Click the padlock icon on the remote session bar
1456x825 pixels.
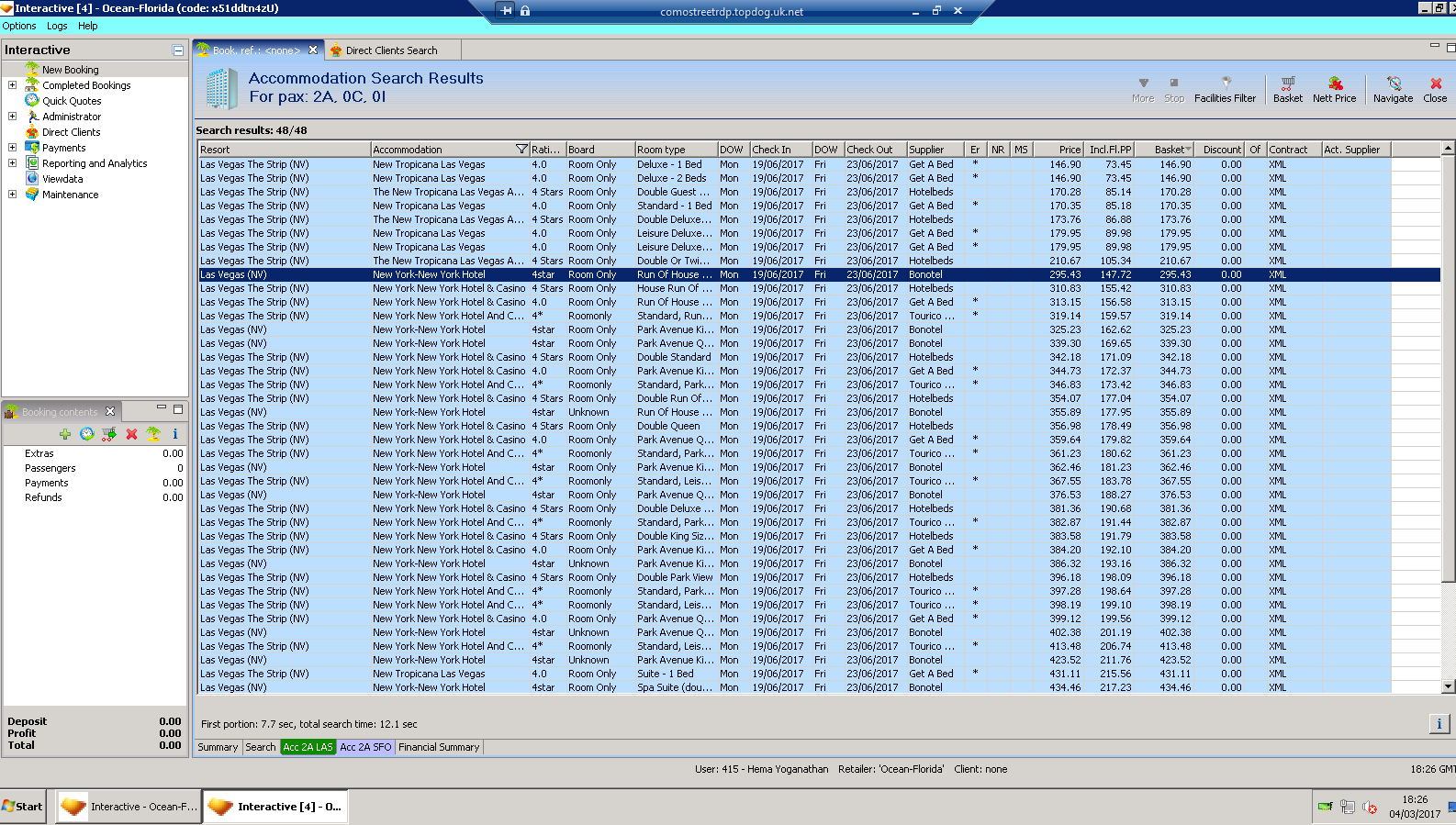pyautogui.click(x=525, y=11)
